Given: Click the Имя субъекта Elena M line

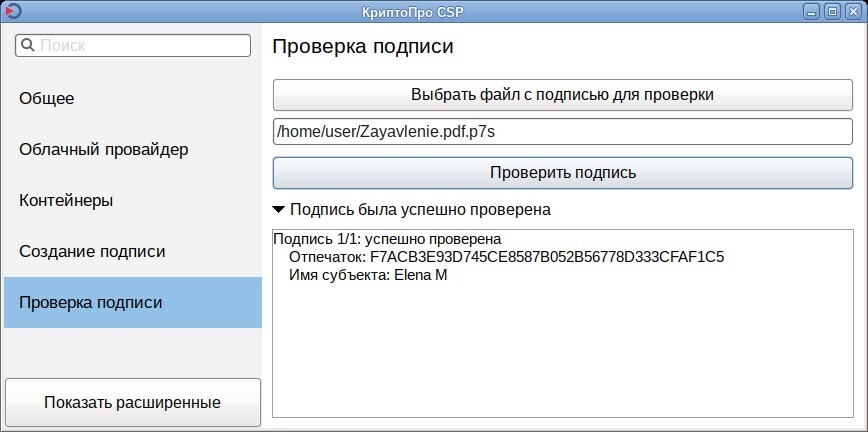Looking at the screenshot, I should tap(367, 275).
